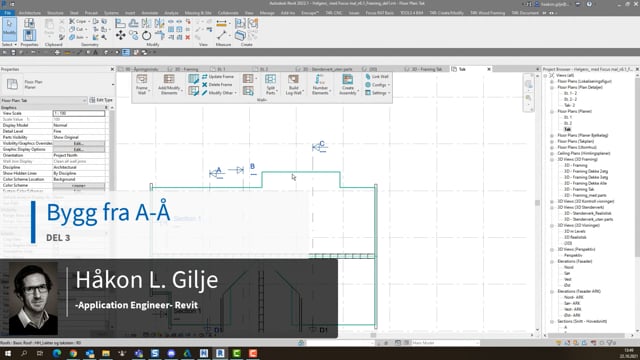Choose the Copy tool next to Move

(x=133, y=36)
